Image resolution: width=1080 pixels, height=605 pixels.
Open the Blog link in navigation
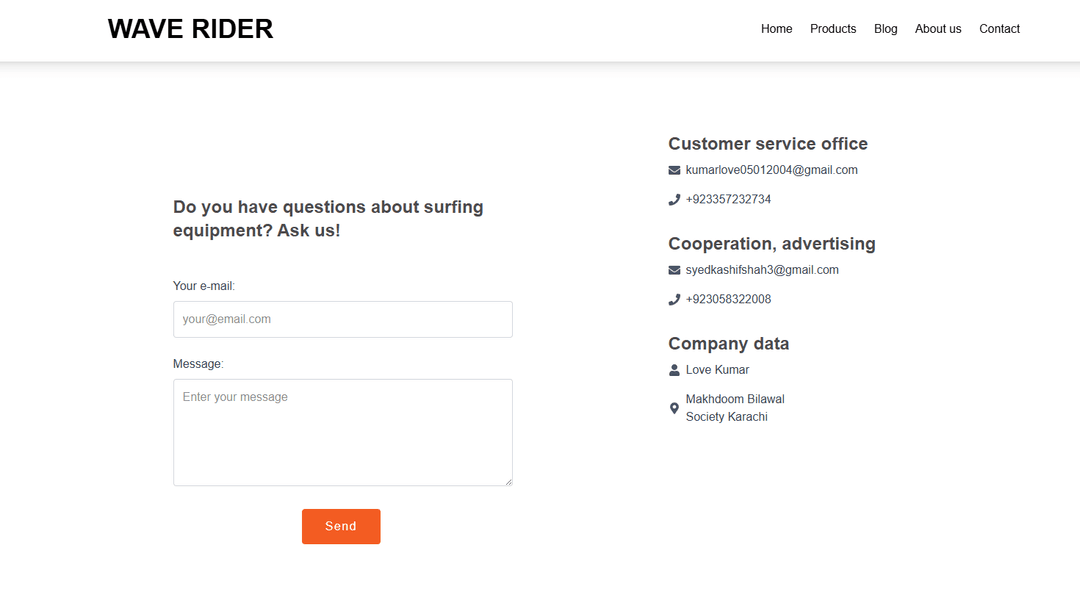[885, 29]
